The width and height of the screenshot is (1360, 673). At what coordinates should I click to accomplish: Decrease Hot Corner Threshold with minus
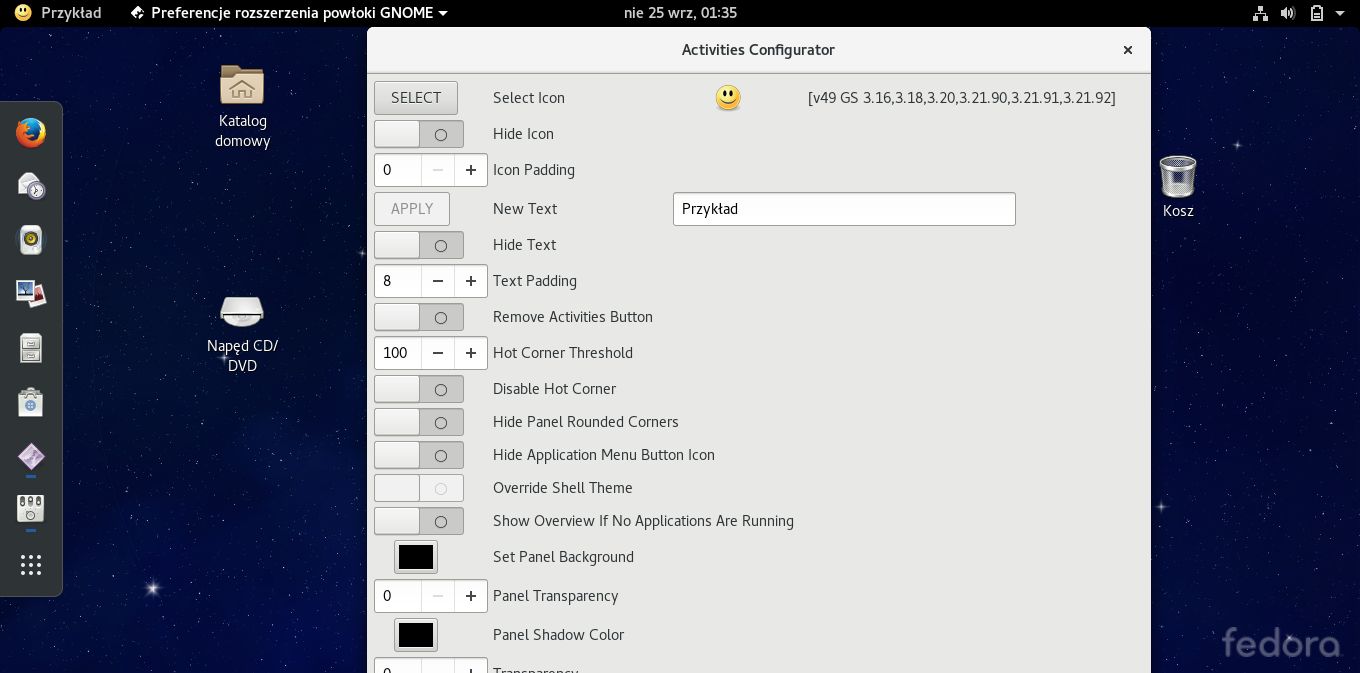pyautogui.click(x=438, y=353)
